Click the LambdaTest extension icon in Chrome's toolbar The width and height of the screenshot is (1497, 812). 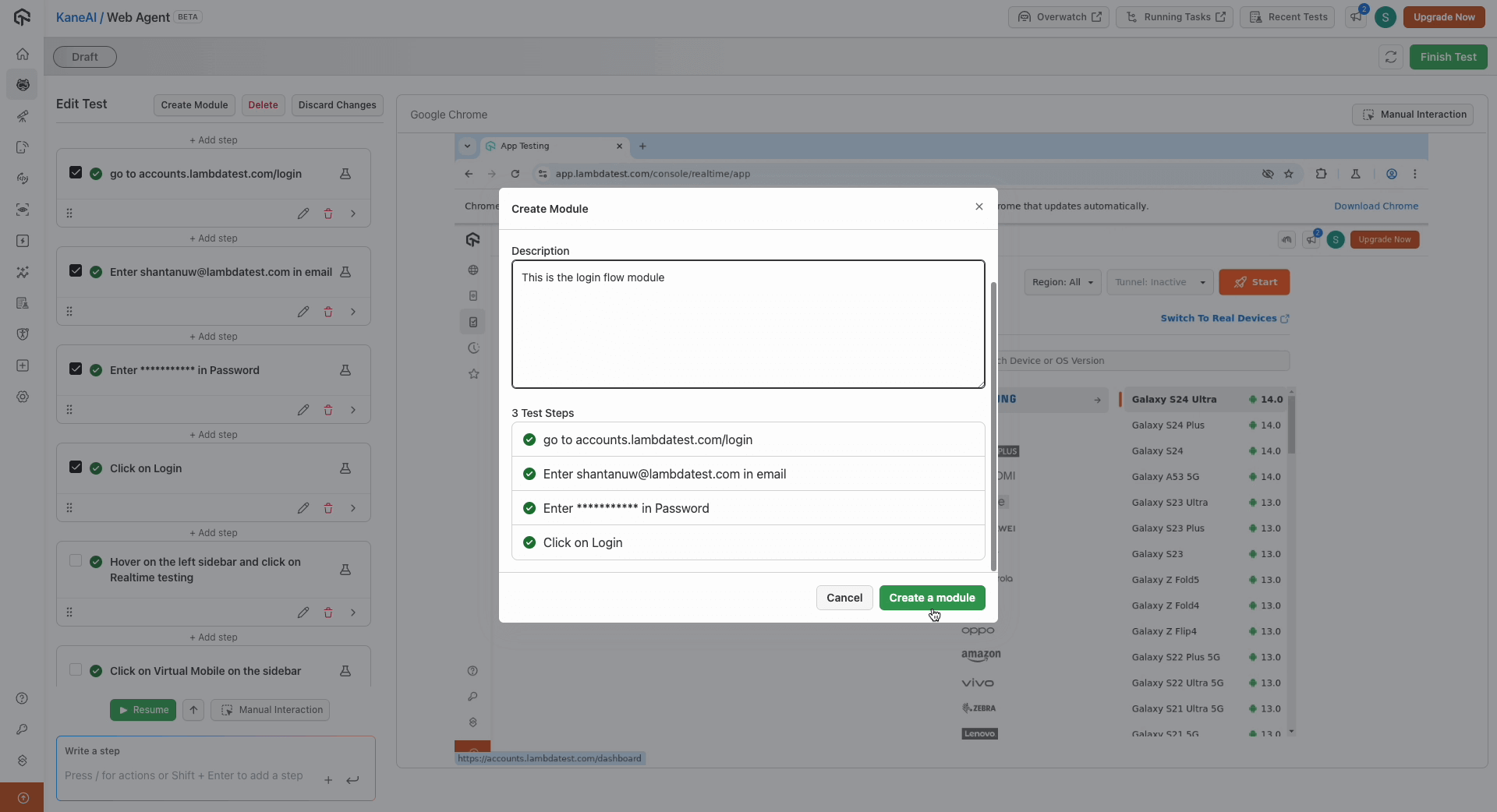click(1355, 174)
